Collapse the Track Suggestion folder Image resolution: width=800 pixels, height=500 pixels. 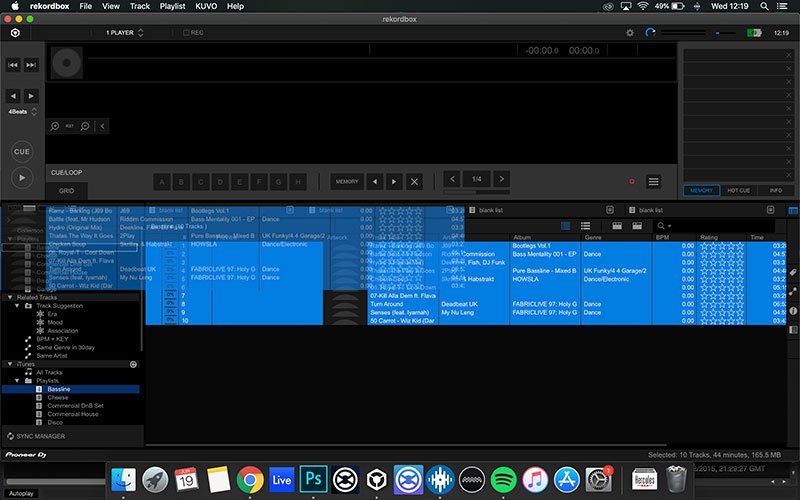tap(17, 306)
